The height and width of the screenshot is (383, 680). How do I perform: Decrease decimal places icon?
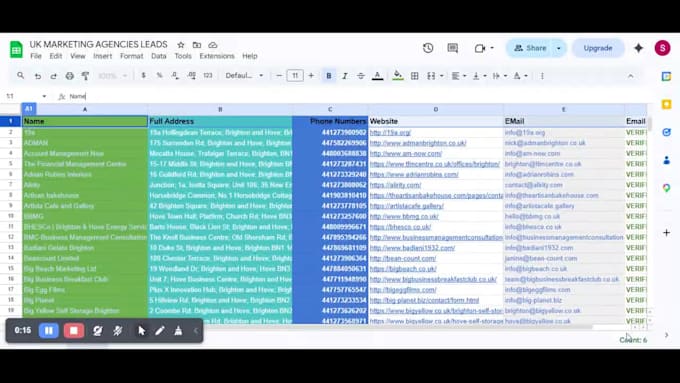pyautogui.click(x=175, y=75)
